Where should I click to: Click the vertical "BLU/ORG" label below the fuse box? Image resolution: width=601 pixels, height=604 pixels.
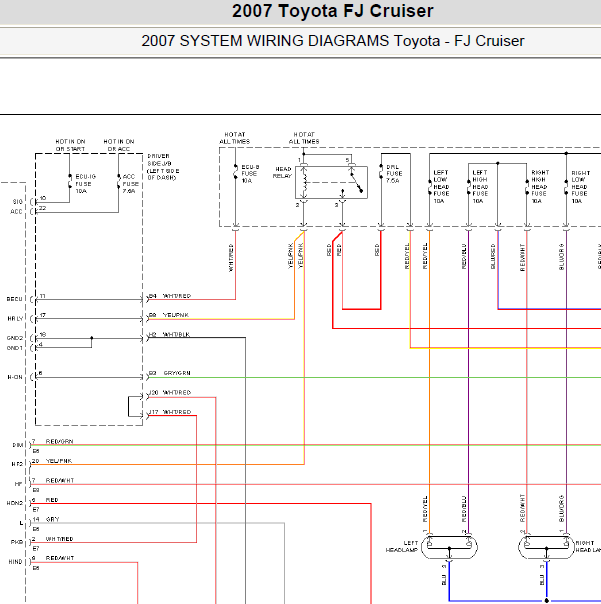pos(561,257)
